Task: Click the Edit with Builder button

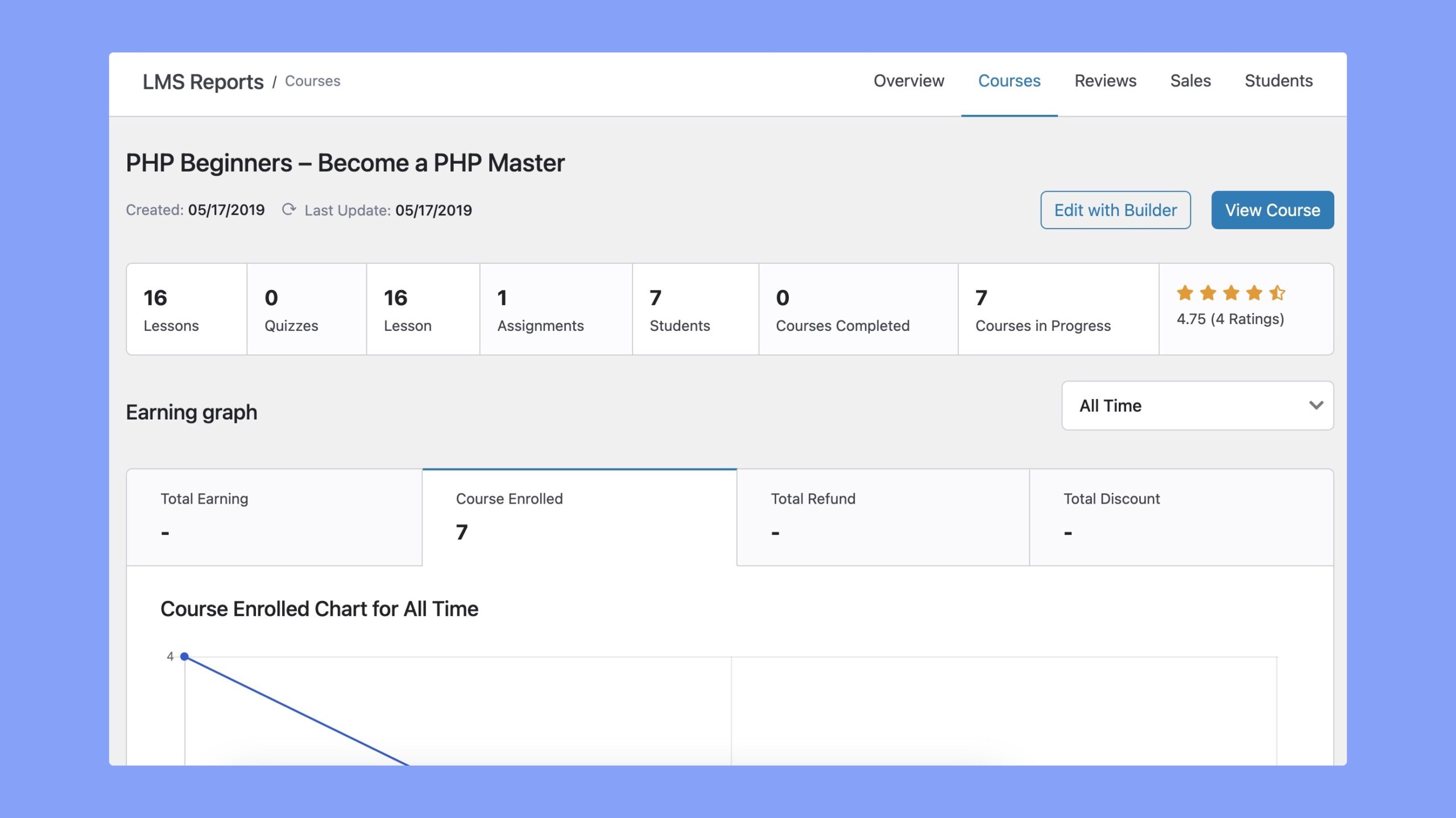Action: click(1115, 209)
